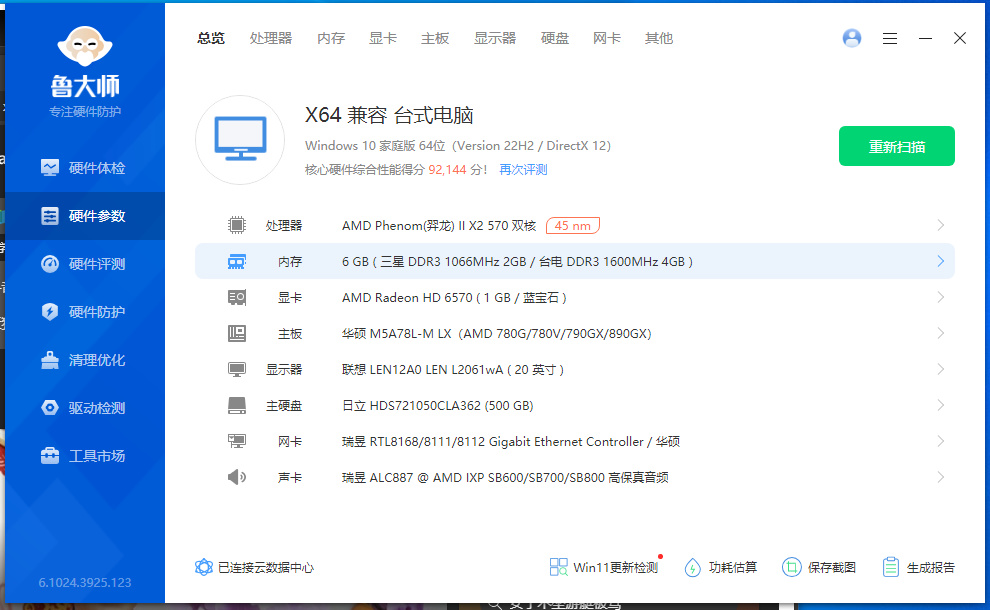Click the 主硬盘 hard drive icon

click(x=237, y=405)
